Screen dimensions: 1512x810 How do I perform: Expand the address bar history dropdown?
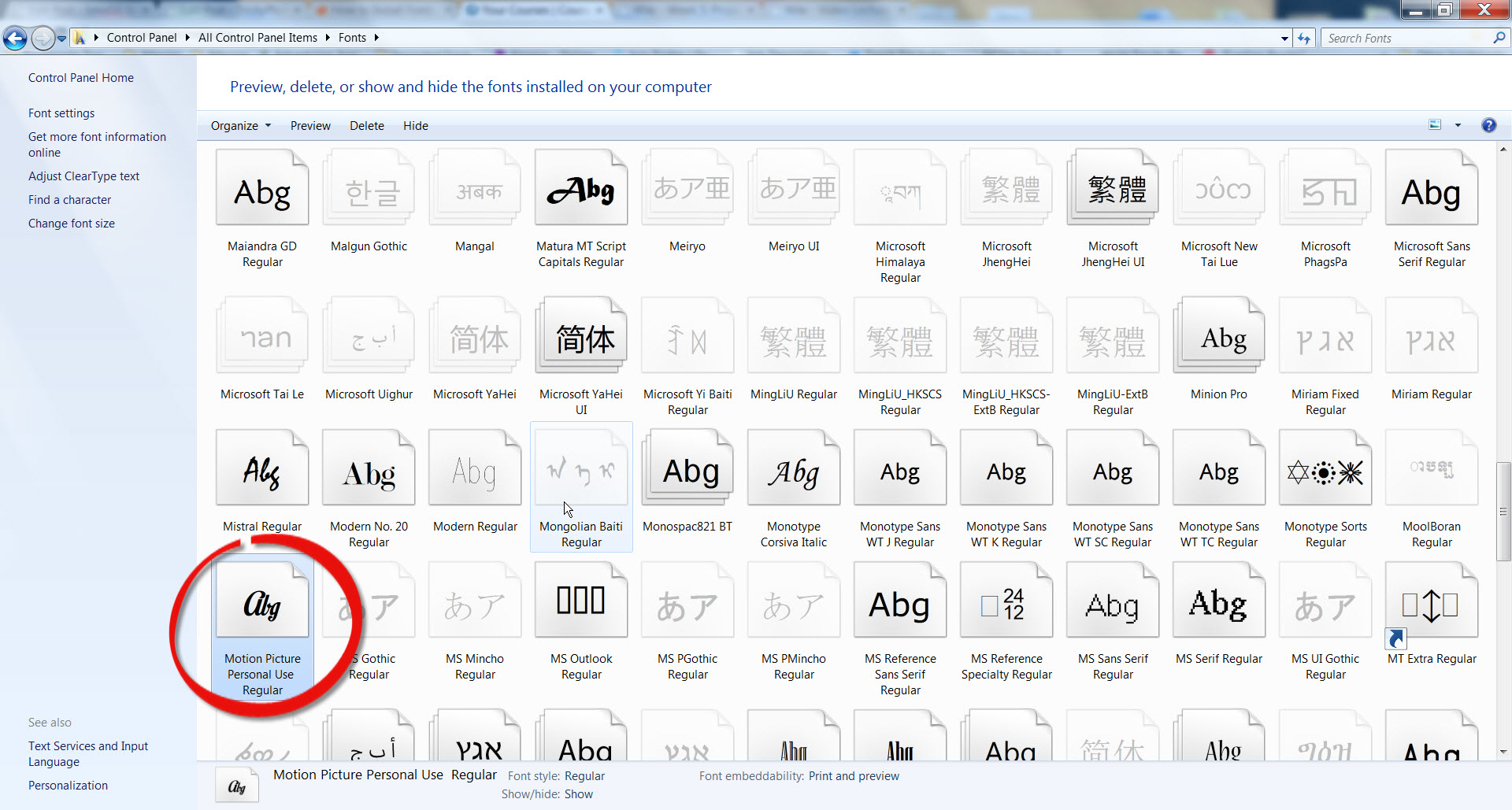tap(1284, 38)
